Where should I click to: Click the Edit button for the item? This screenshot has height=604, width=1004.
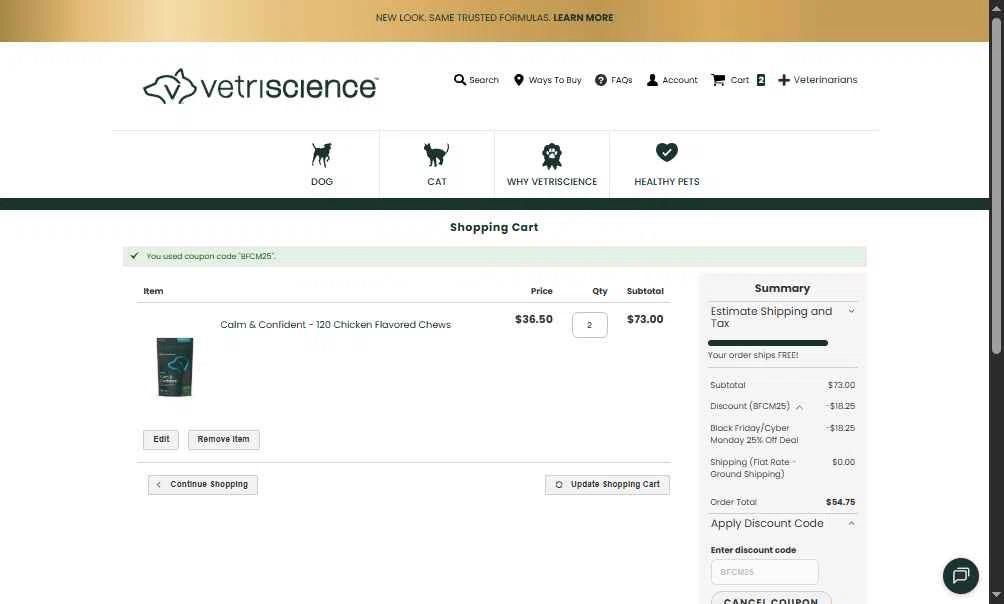pos(161,439)
